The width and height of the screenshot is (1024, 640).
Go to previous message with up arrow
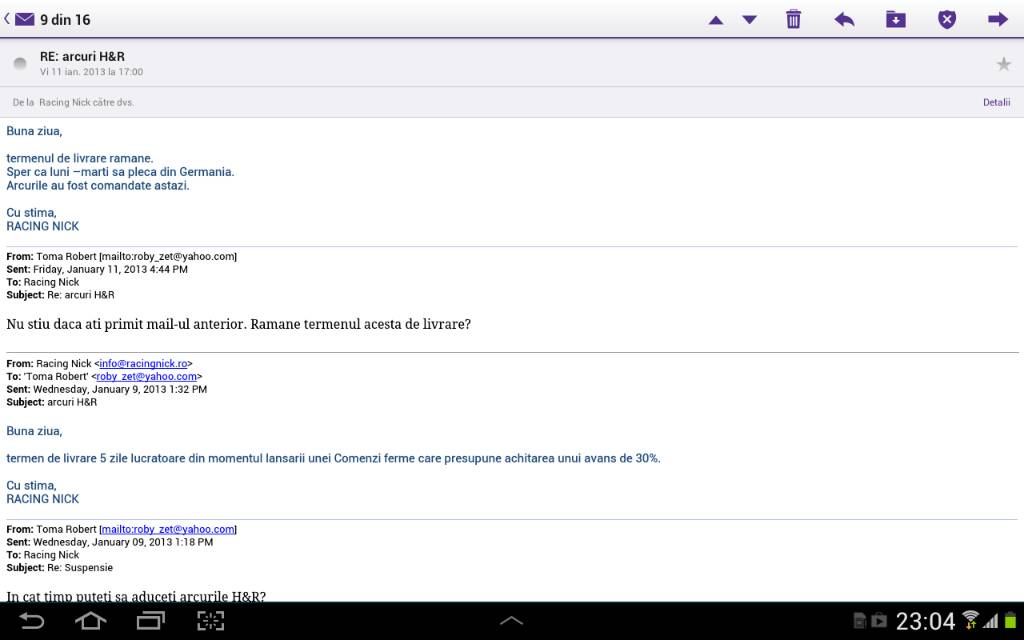[x=716, y=20]
